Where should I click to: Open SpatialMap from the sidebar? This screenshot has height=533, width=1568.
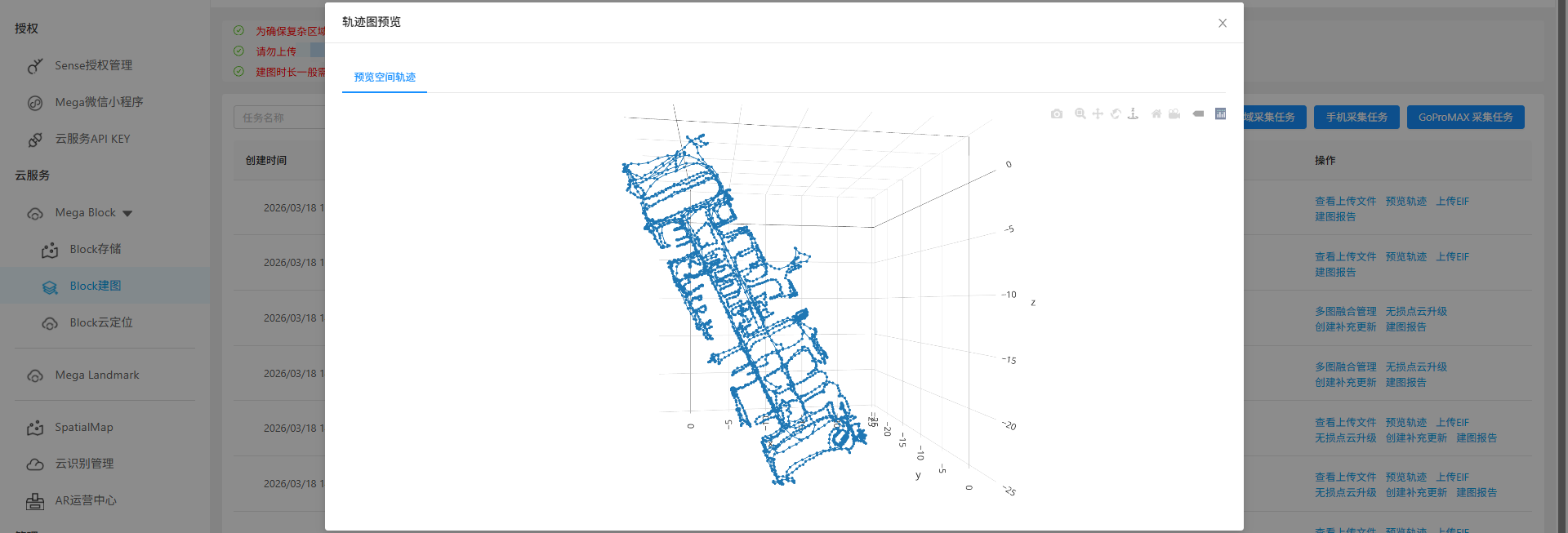coord(83,427)
